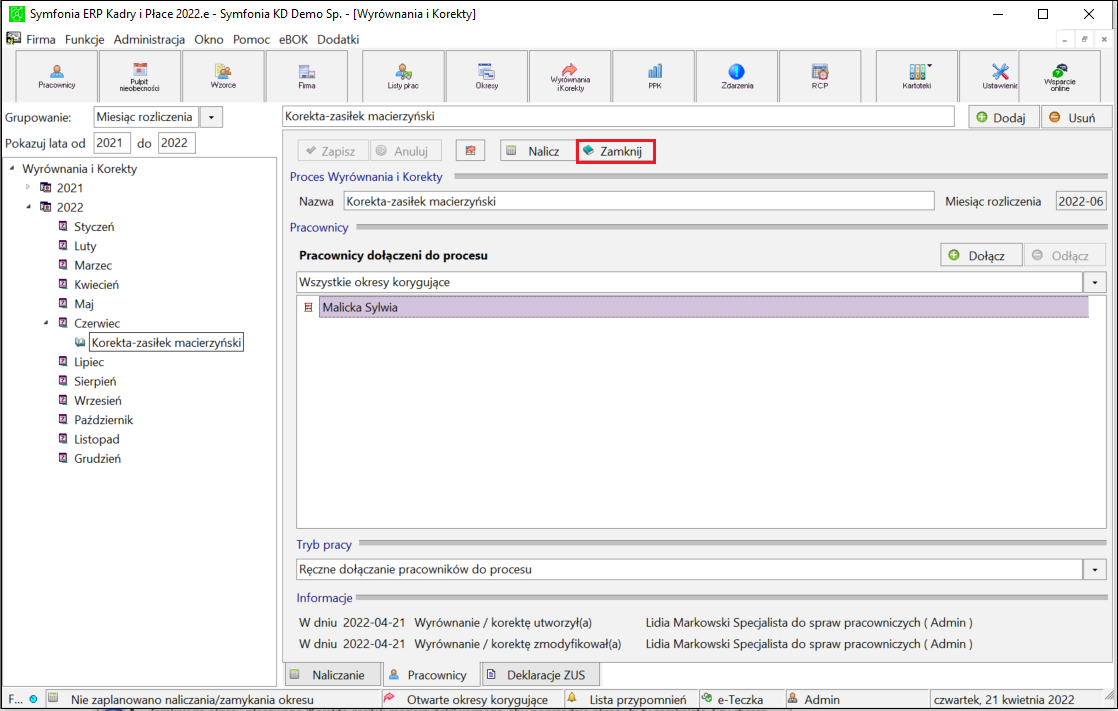Switch to the Deklaracje ZUS tab
Image resolution: width=1118 pixels, height=711 pixels.
(x=540, y=675)
